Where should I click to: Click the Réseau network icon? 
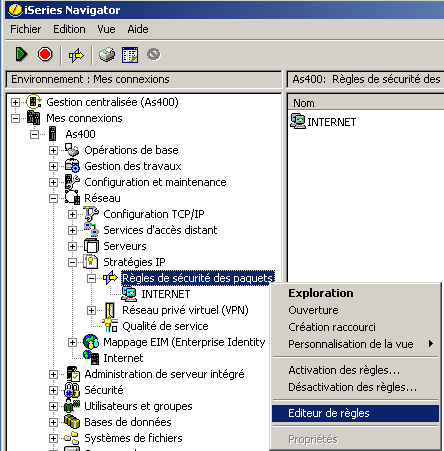72,197
